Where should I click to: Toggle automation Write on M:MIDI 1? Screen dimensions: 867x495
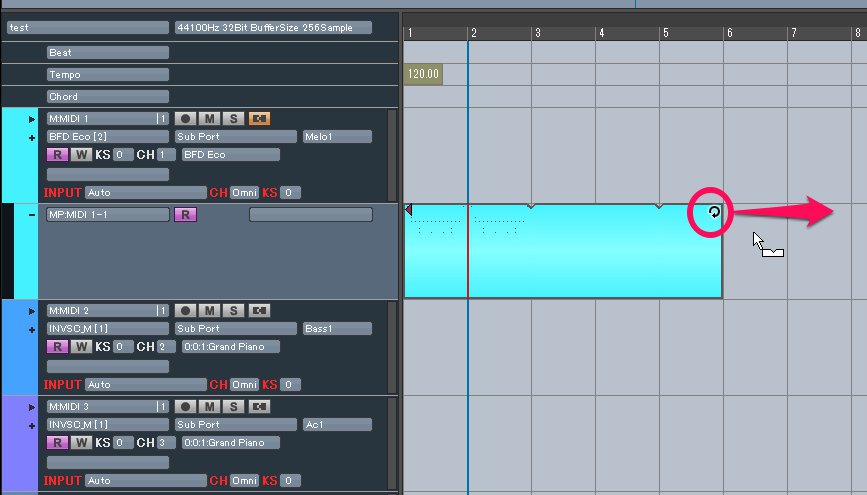[x=81, y=155]
